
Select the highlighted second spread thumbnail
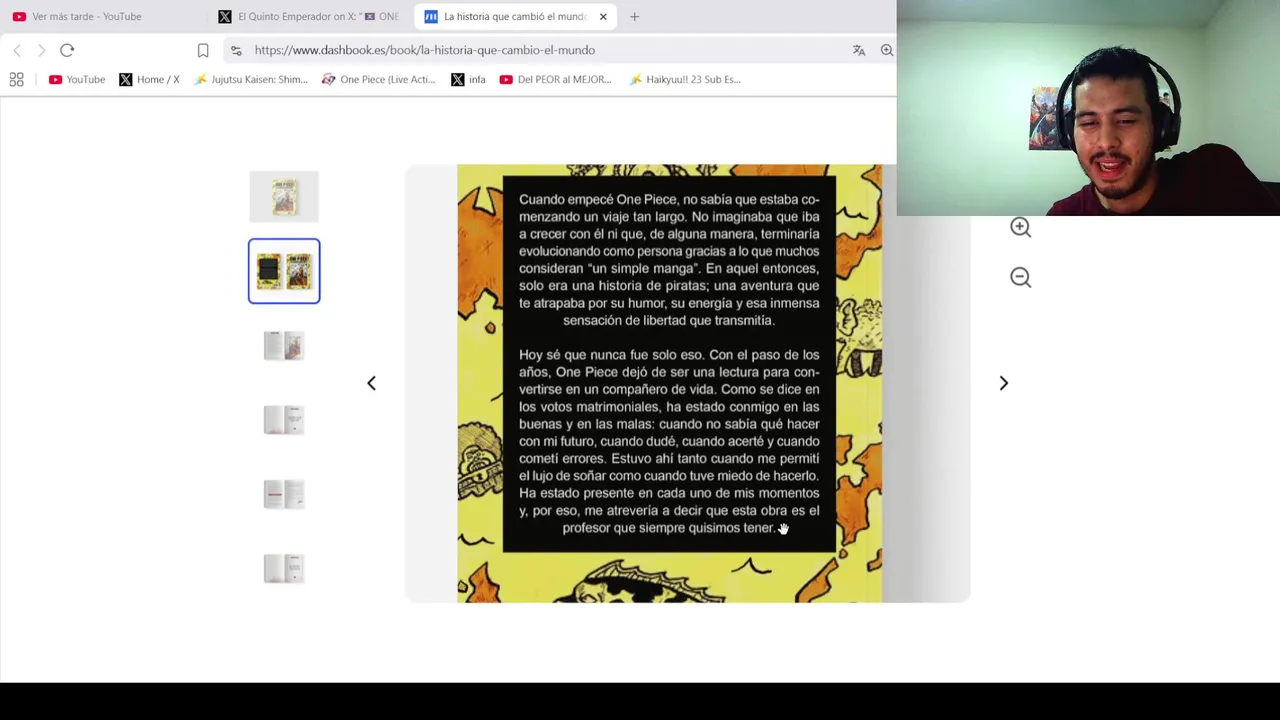284,271
